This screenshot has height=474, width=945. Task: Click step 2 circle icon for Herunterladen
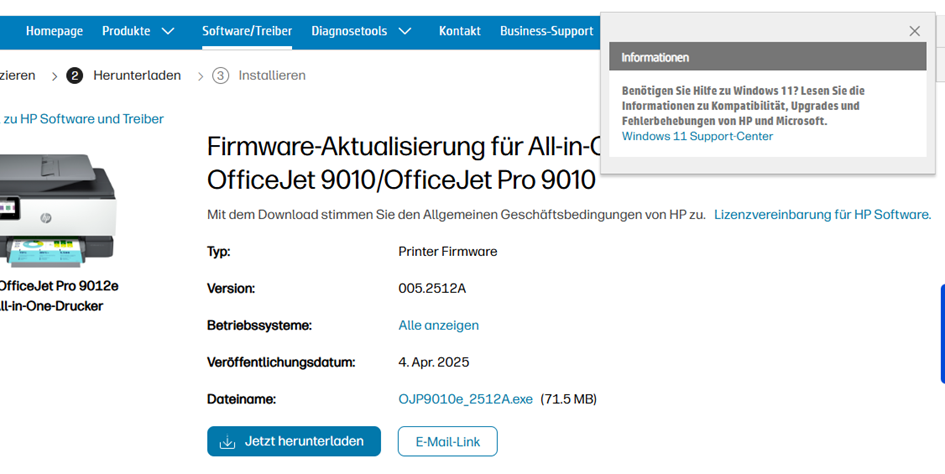point(75,76)
